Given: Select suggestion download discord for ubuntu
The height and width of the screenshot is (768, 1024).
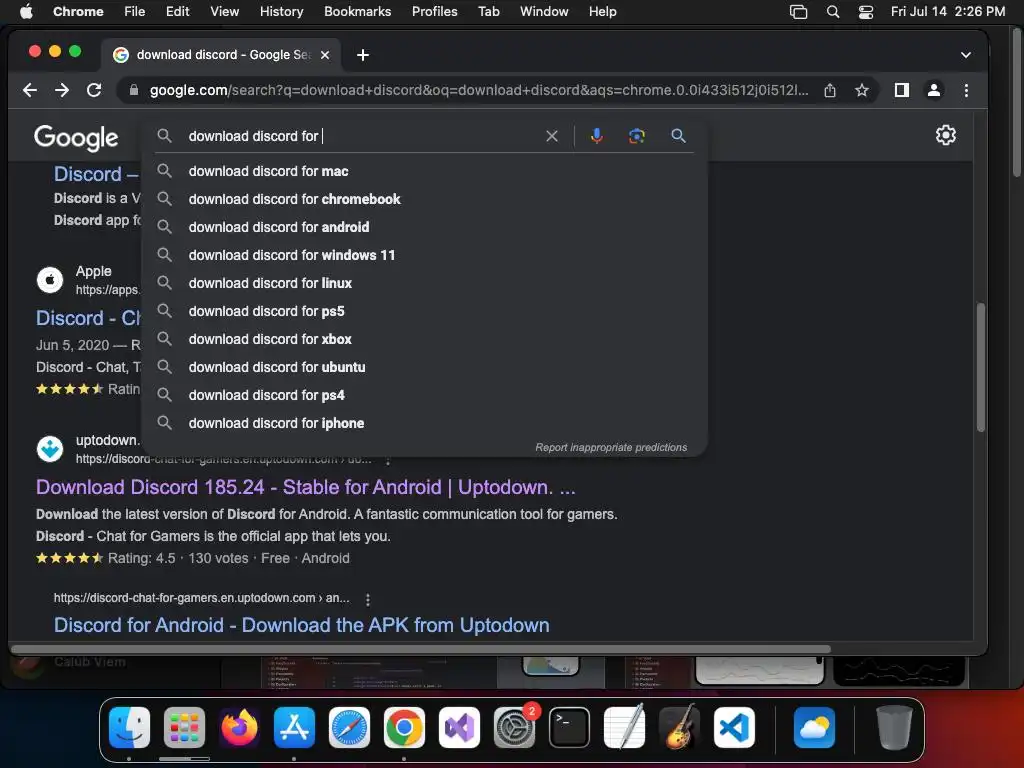Looking at the screenshot, I should pyautogui.click(x=424, y=368).
